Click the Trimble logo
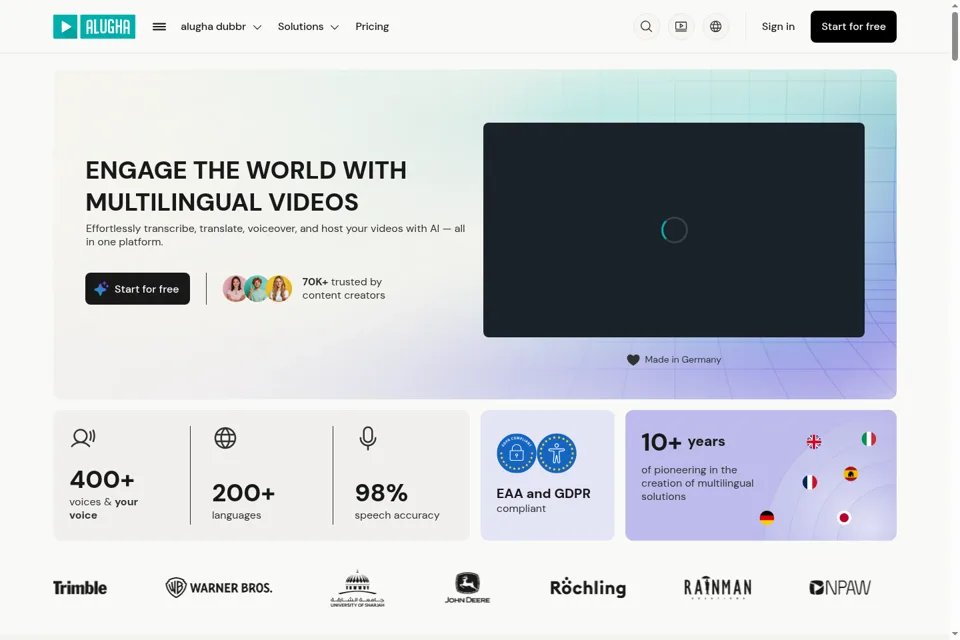Viewport: 960px width, 640px height. pyautogui.click(x=80, y=588)
